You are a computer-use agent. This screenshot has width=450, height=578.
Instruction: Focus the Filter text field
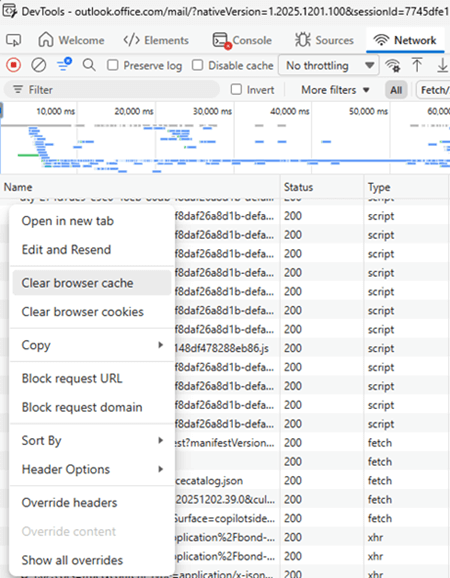(112, 90)
